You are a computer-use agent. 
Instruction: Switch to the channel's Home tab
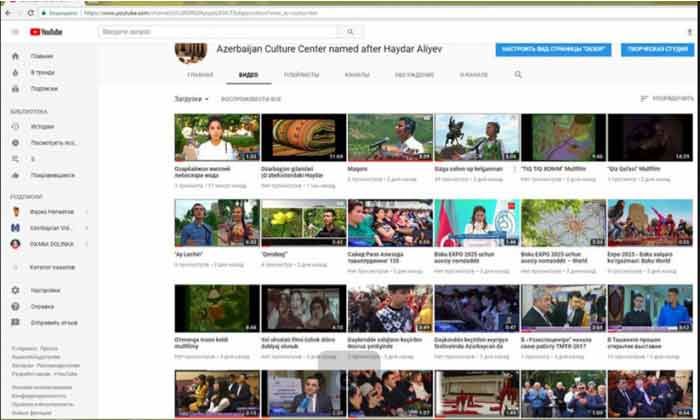[x=199, y=75]
